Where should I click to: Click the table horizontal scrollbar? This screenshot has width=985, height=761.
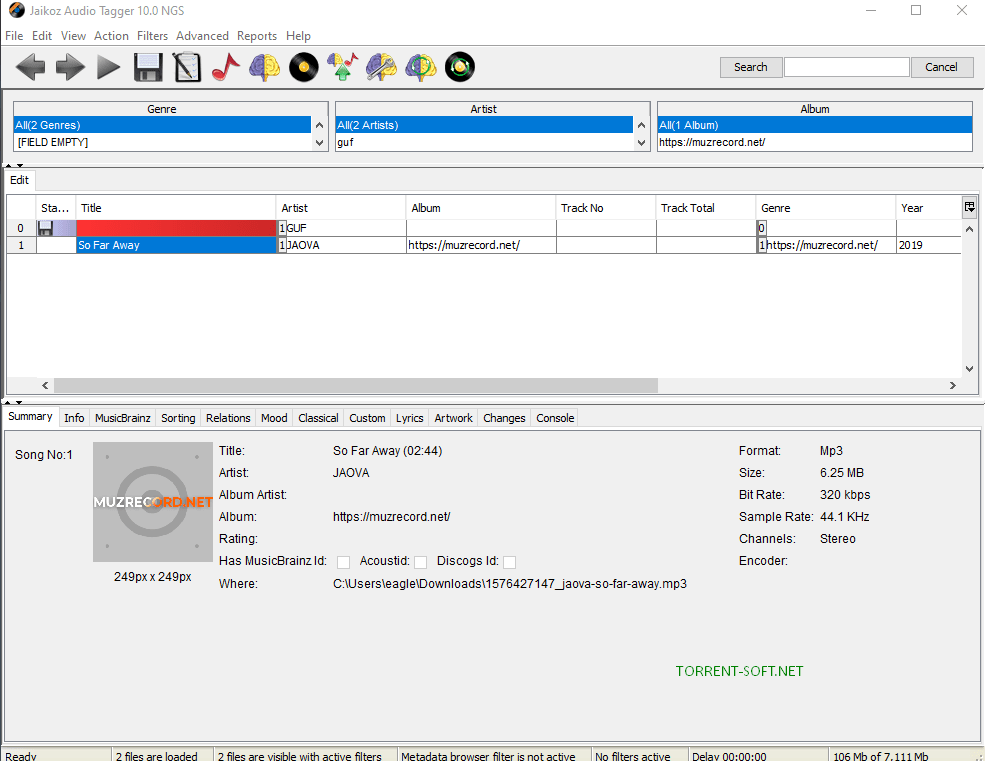(x=356, y=385)
